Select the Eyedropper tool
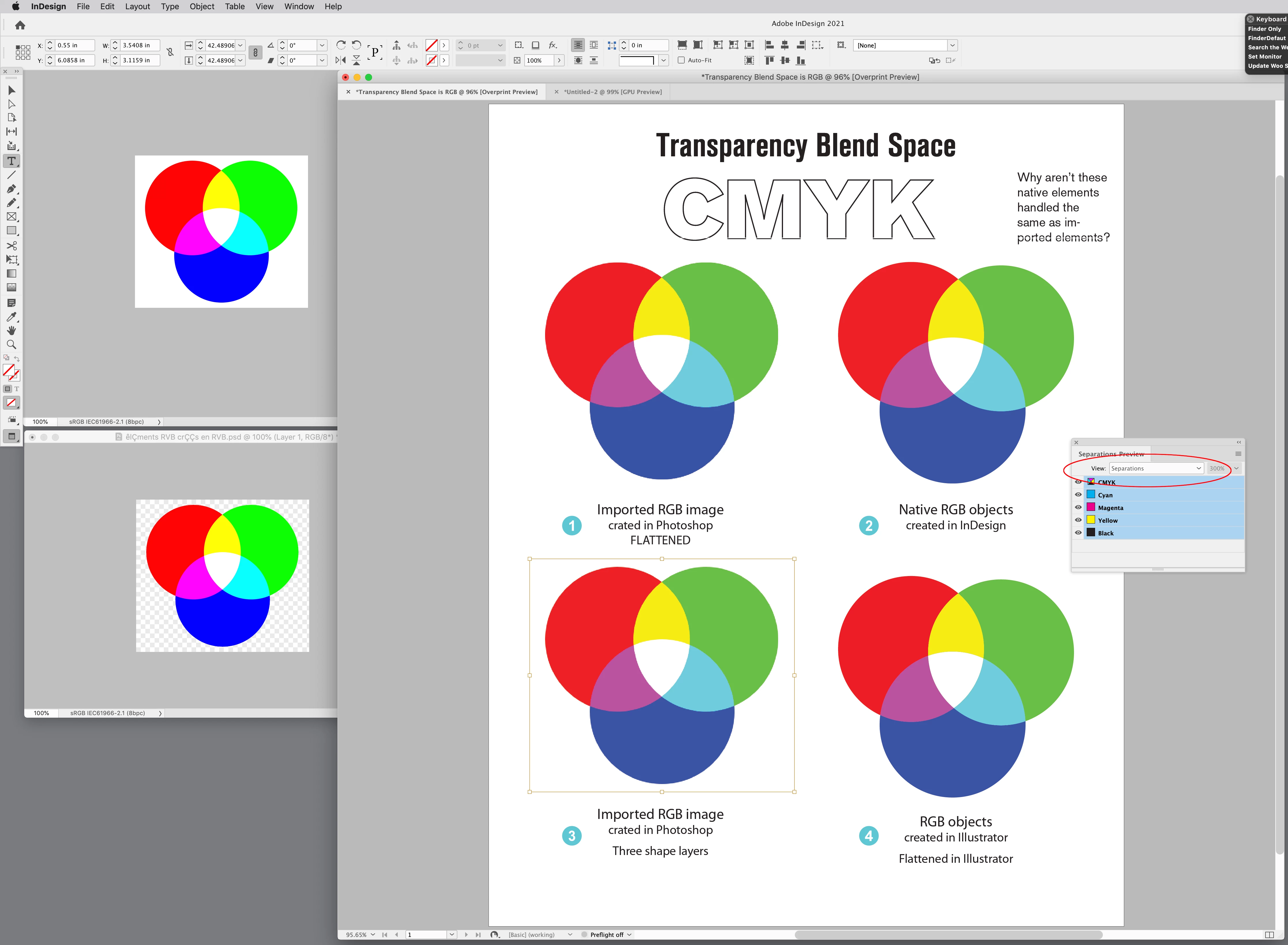 point(12,316)
